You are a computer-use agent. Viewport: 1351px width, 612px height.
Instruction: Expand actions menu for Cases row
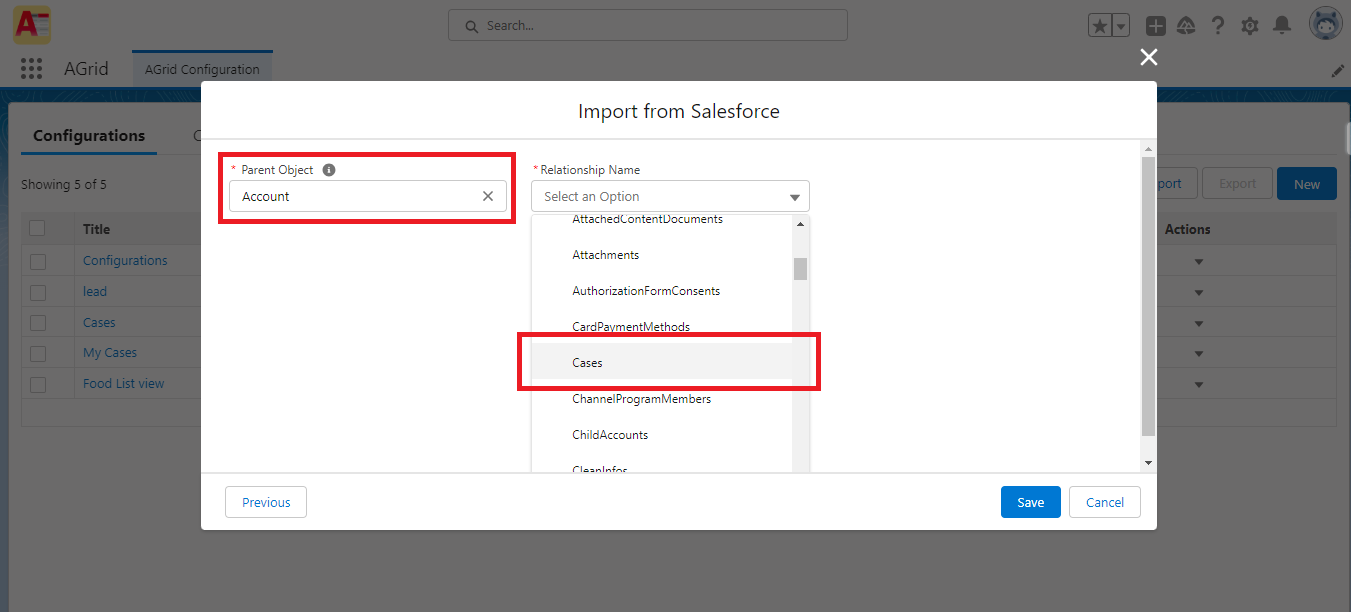(1199, 324)
